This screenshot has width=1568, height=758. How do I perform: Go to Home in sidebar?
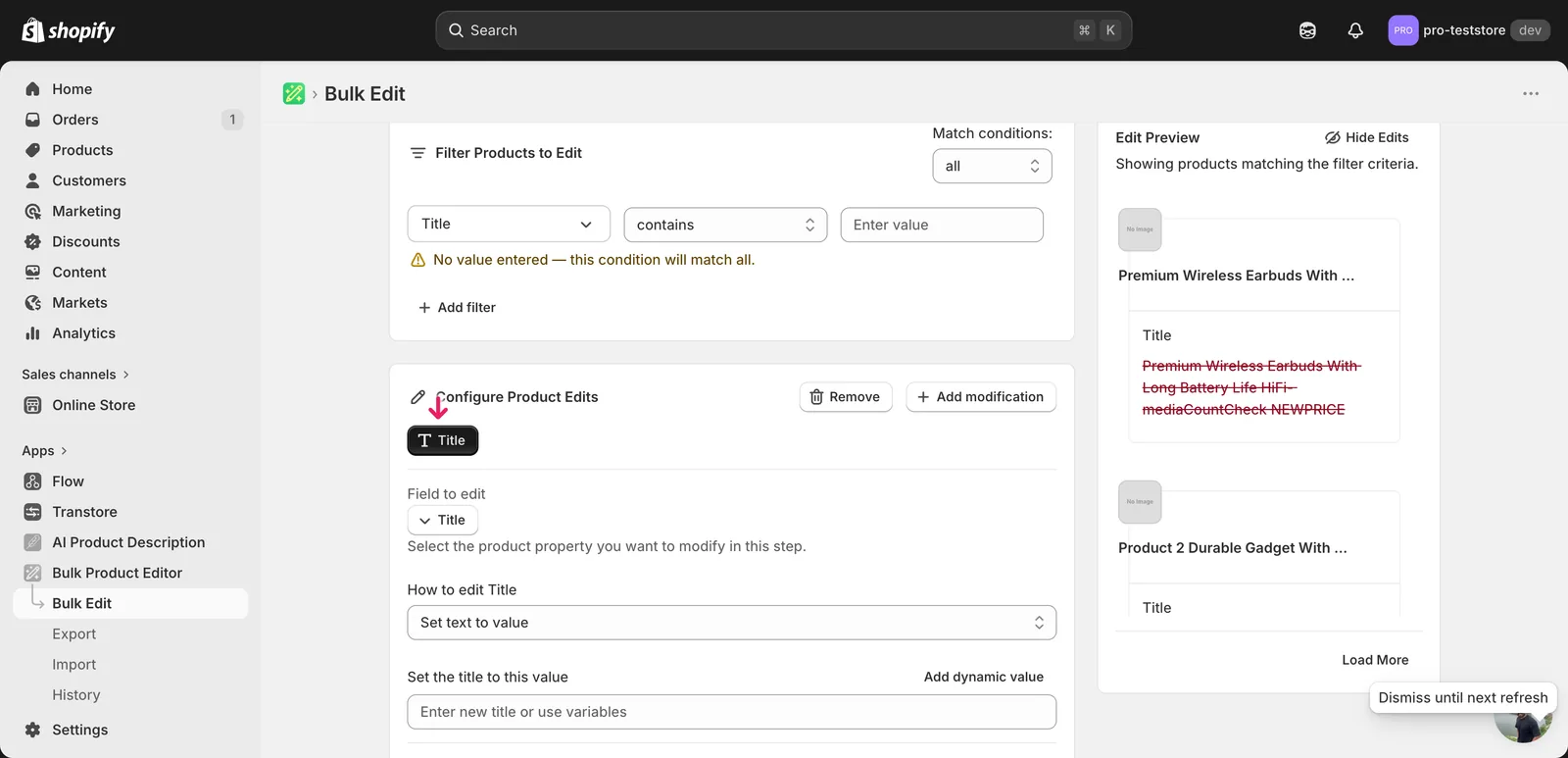[72, 89]
